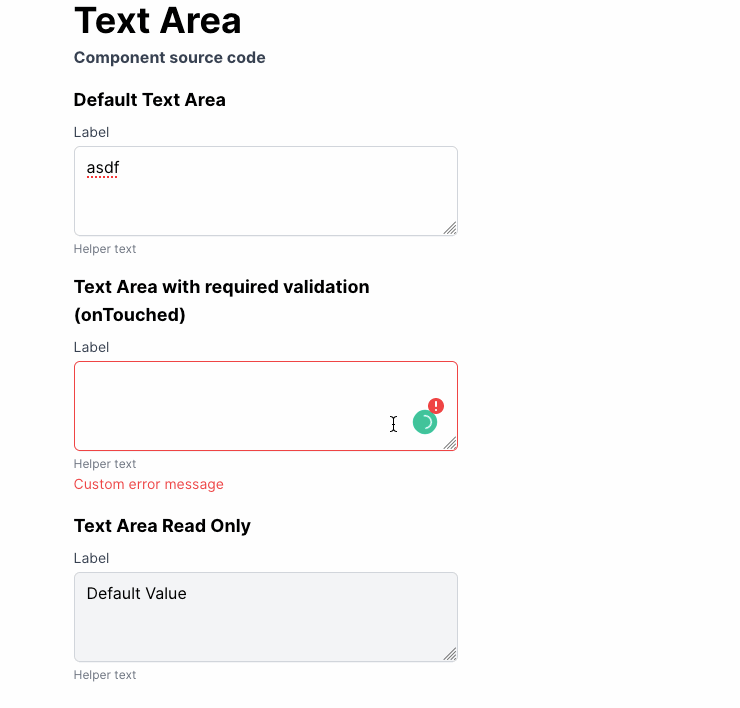Click the Label above the Default Text Area
This screenshot has width=740, height=708.
[91, 132]
